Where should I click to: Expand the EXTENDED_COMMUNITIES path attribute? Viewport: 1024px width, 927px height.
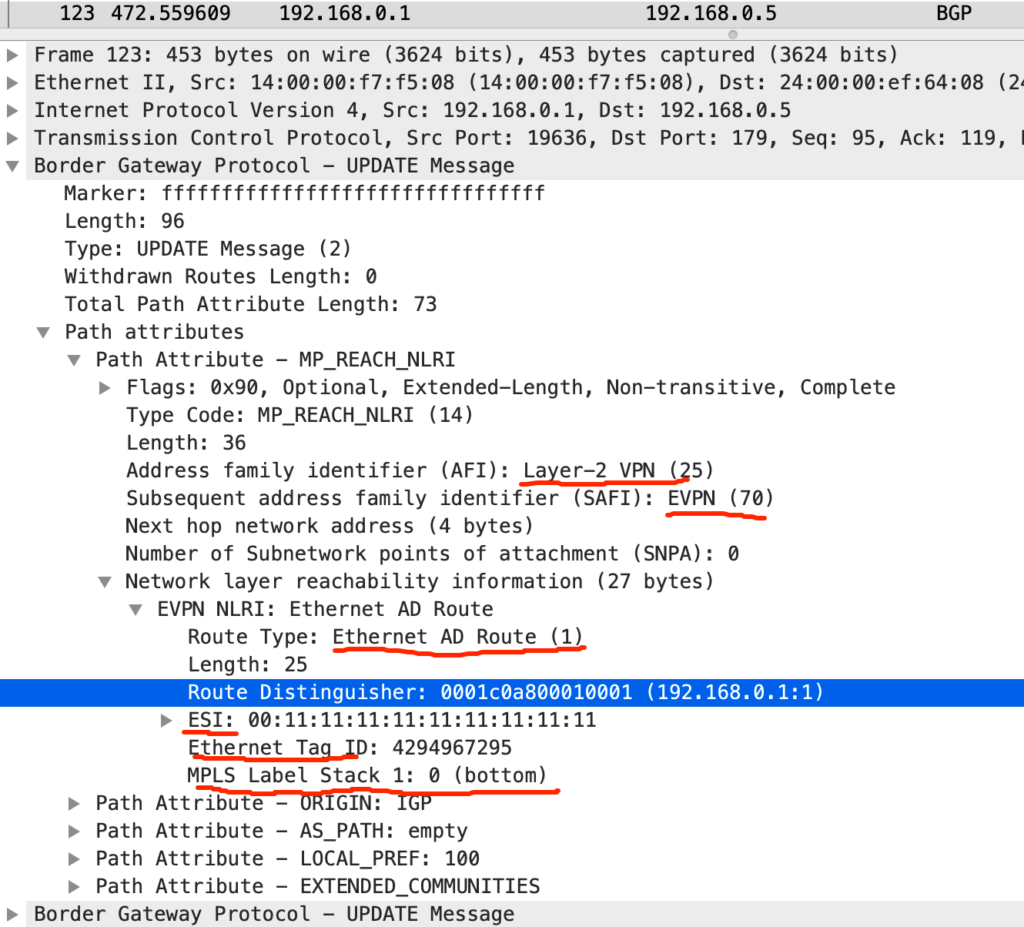75,886
